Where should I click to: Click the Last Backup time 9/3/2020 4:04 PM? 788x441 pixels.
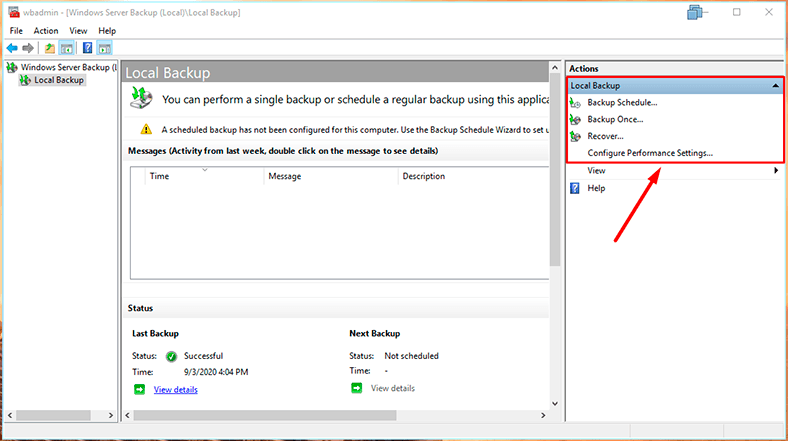(216, 372)
